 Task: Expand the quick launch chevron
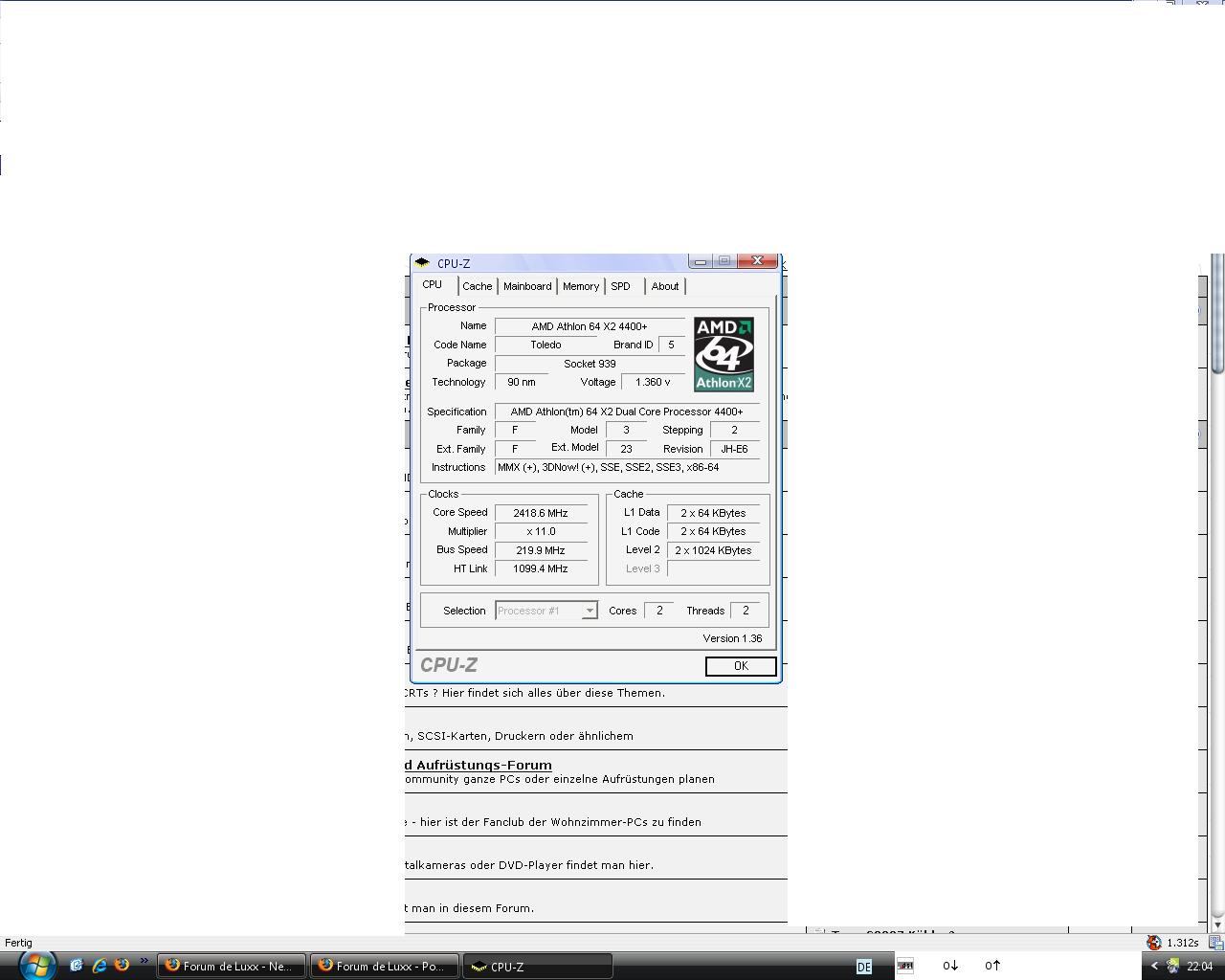pos(145,961)
